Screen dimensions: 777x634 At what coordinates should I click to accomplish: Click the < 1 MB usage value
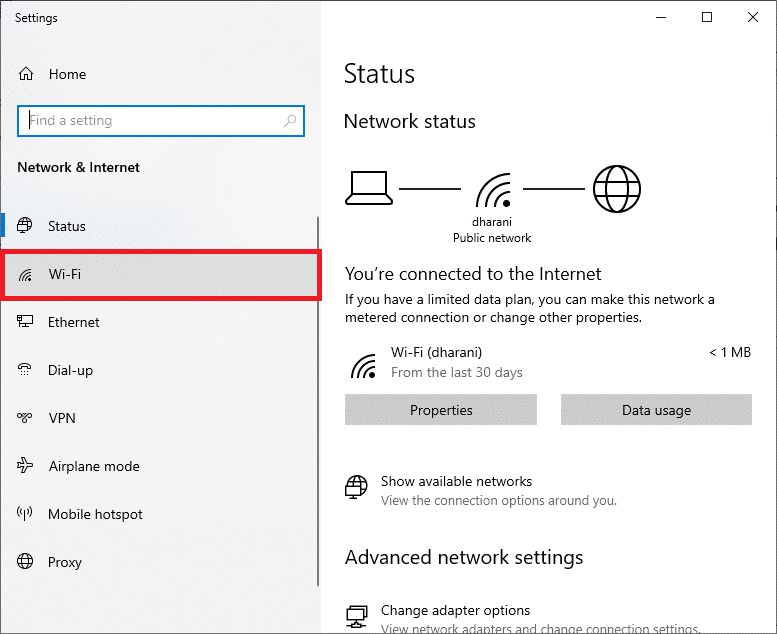coord(729,352)
